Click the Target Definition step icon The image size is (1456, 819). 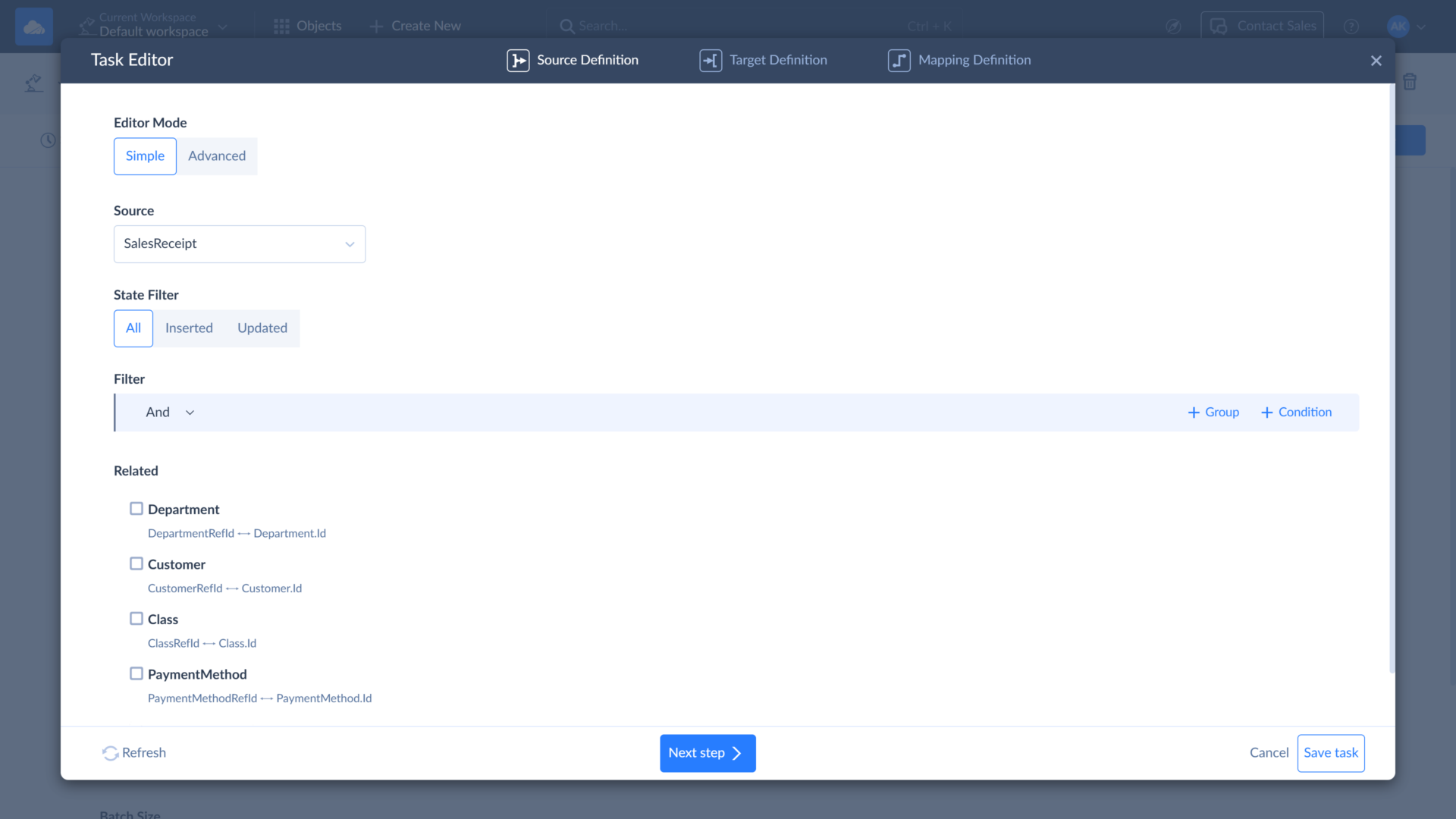[711, 61]
